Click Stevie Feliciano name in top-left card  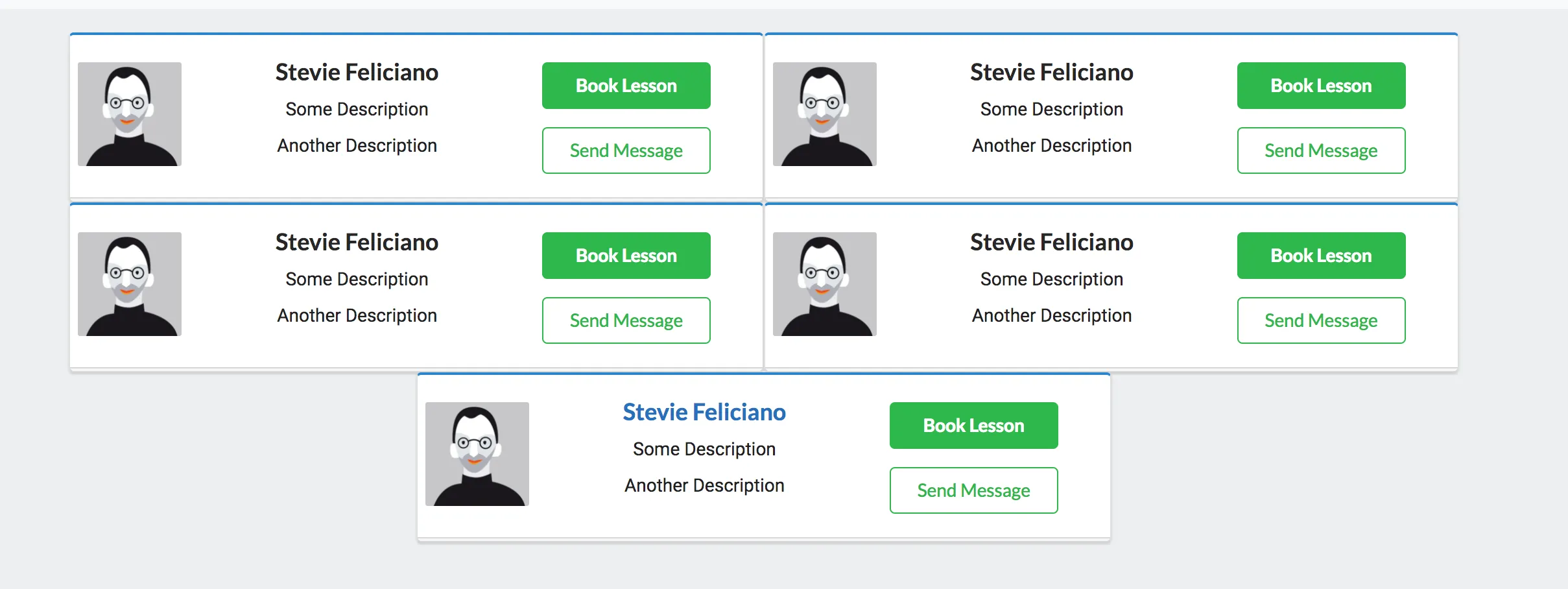357,73
